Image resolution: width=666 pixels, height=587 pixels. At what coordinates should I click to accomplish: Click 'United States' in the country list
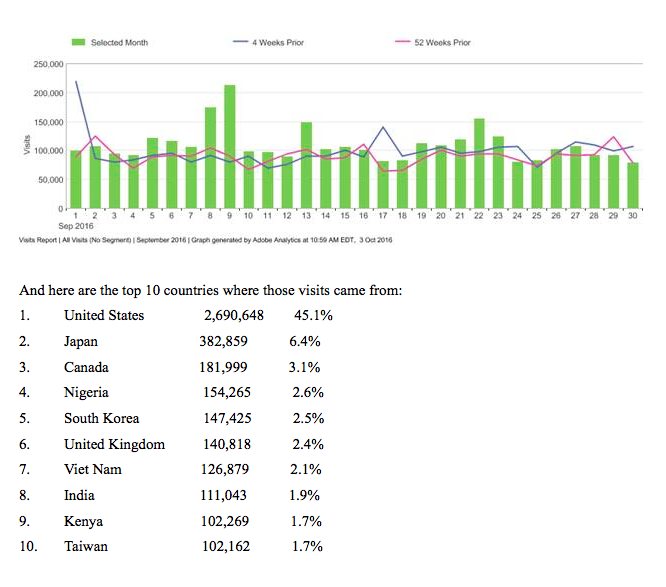104,316
